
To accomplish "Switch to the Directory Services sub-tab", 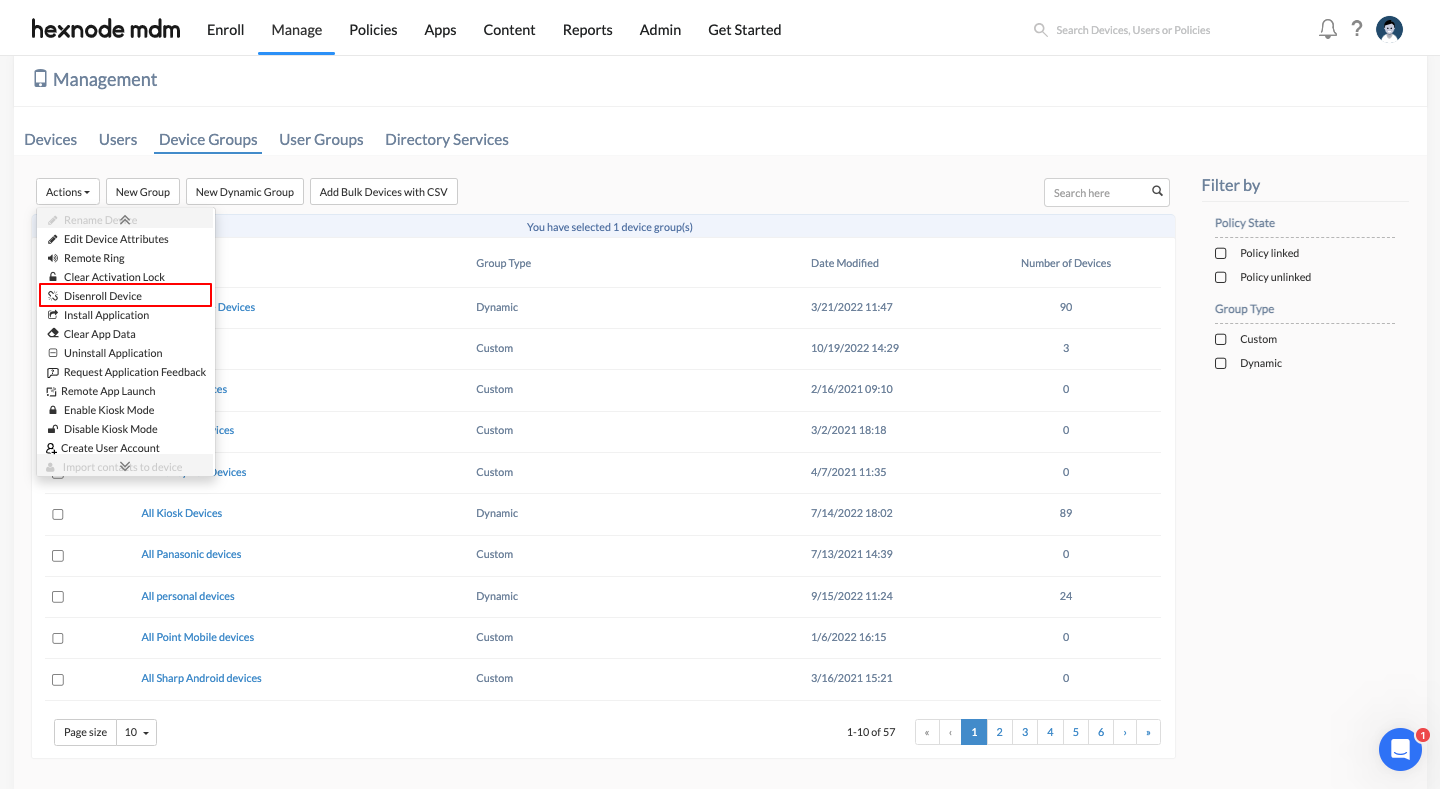I will point(447,139).
